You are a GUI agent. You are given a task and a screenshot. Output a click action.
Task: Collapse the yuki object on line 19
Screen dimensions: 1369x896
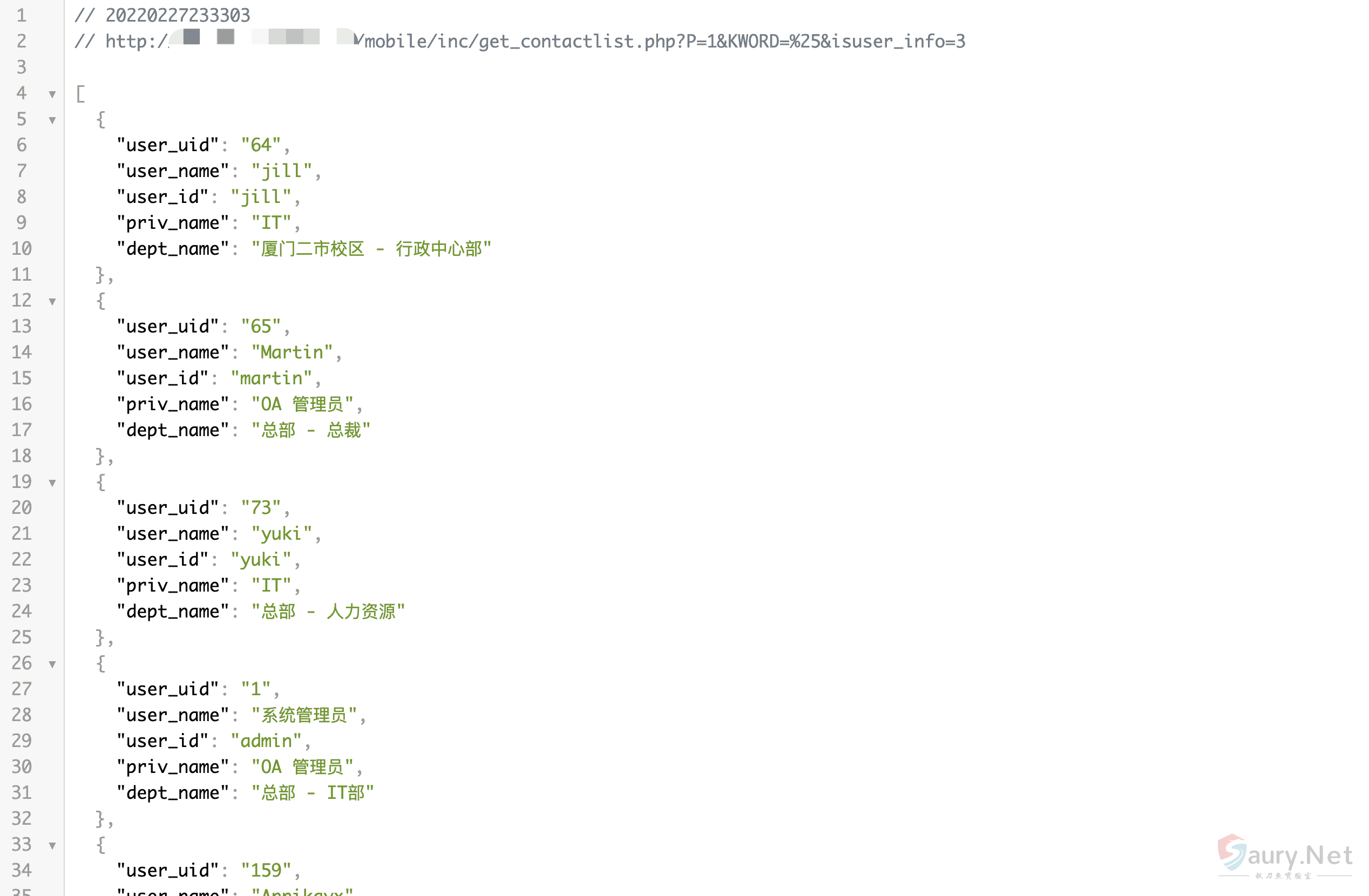pyautogui.click(x=52, y=483)
